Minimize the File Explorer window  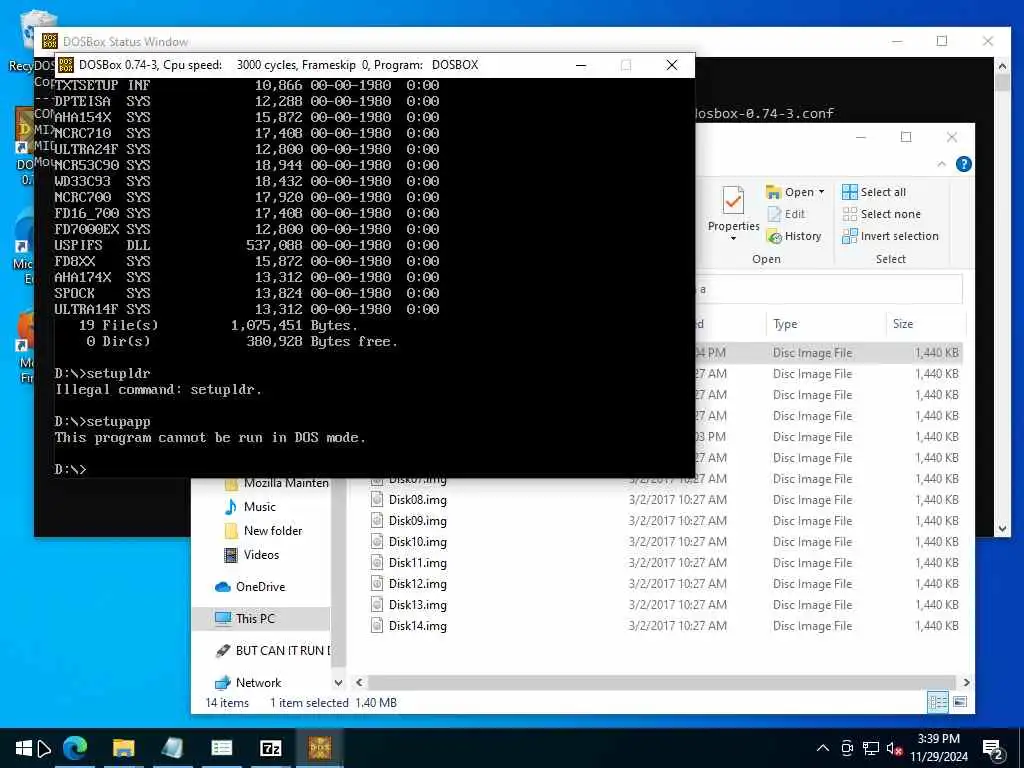[861, 137]
